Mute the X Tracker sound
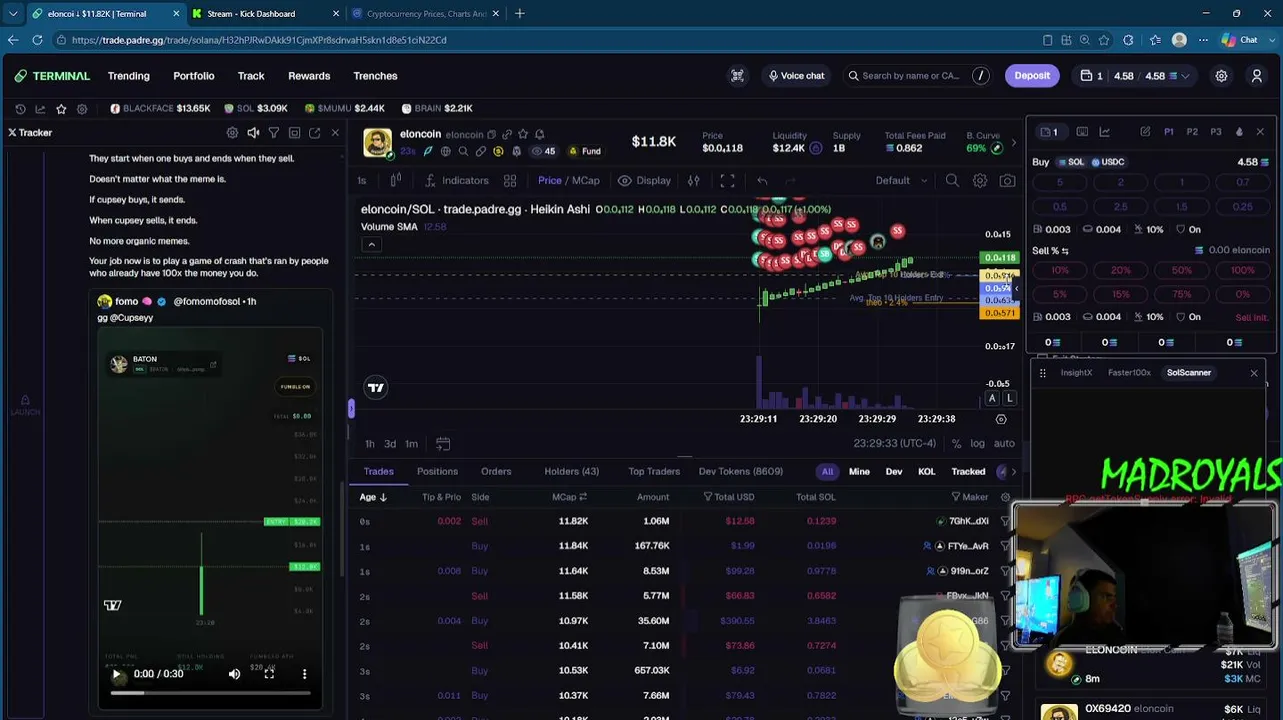The image size is (1283, 720). [x=253, y=133]
